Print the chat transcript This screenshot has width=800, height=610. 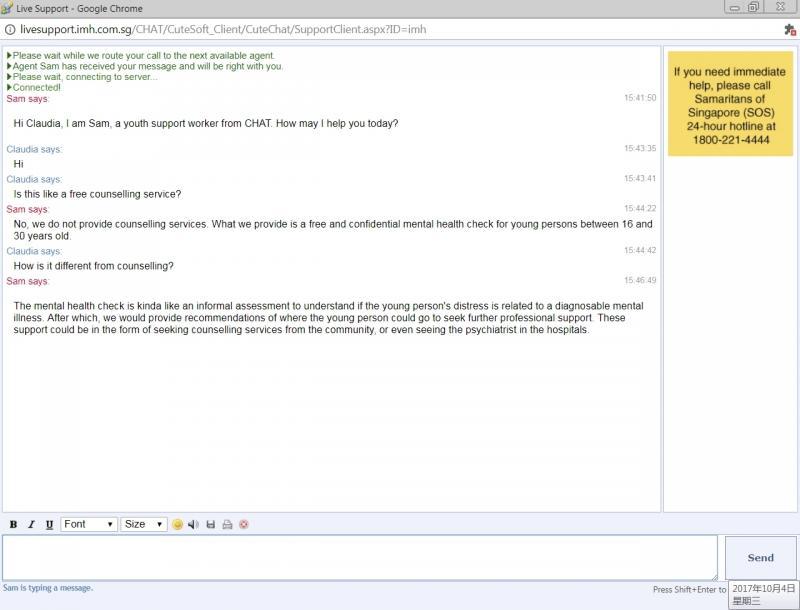pyautogui.click(x=227, y=524)
